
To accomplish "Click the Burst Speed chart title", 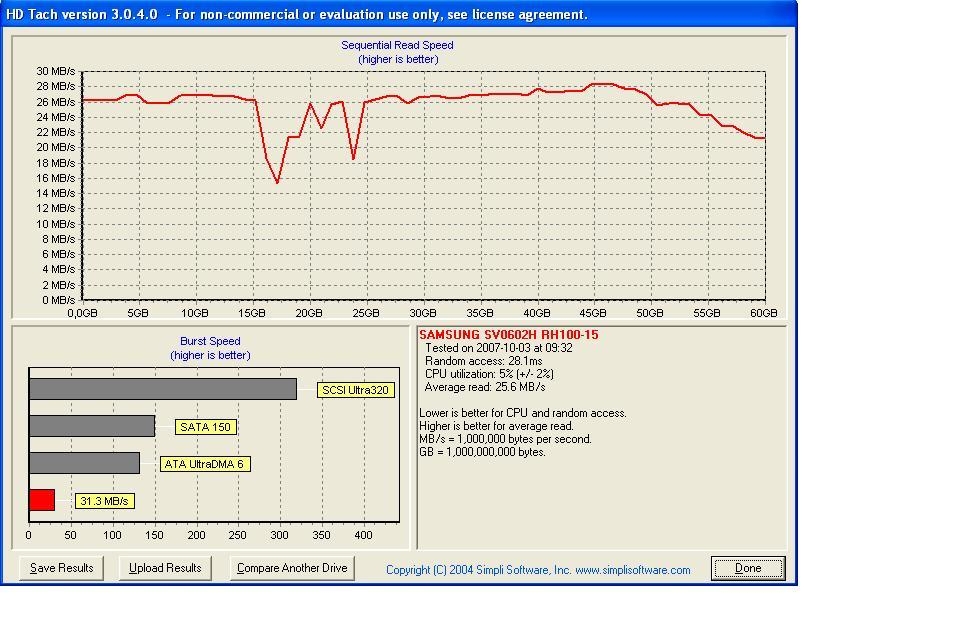I will coord(210,341).
